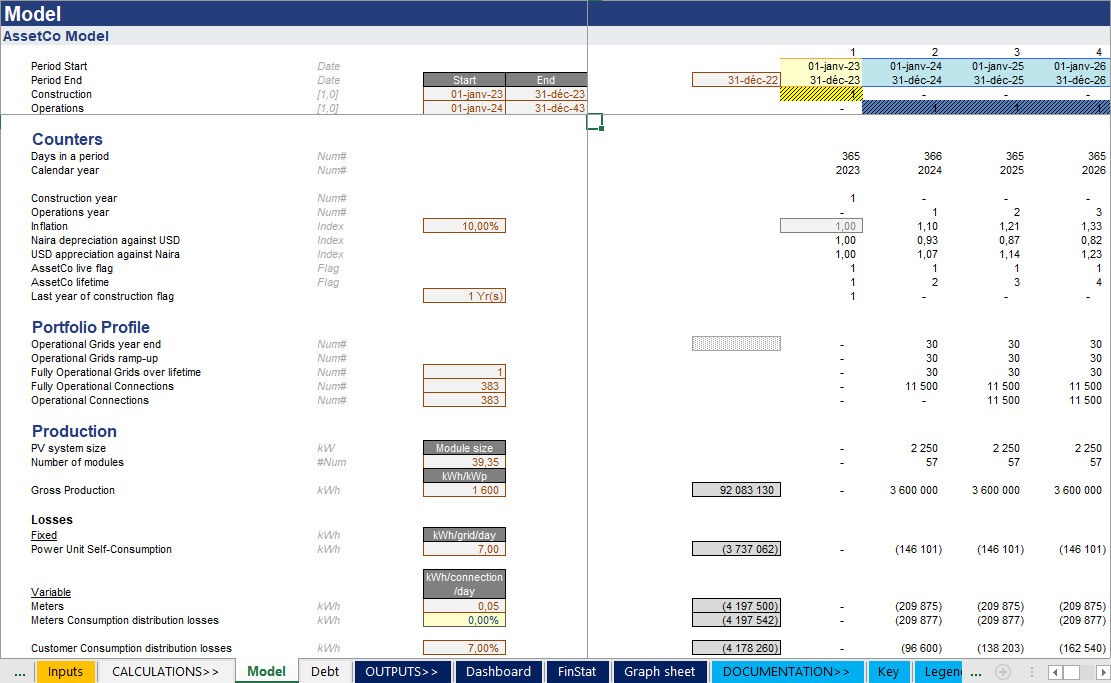Image resolution: width=1111 pixels, height=683 pixels.
Task: Click the 31-déc-22 date cell
Action: pyautogui.click(x=736, y=80)
